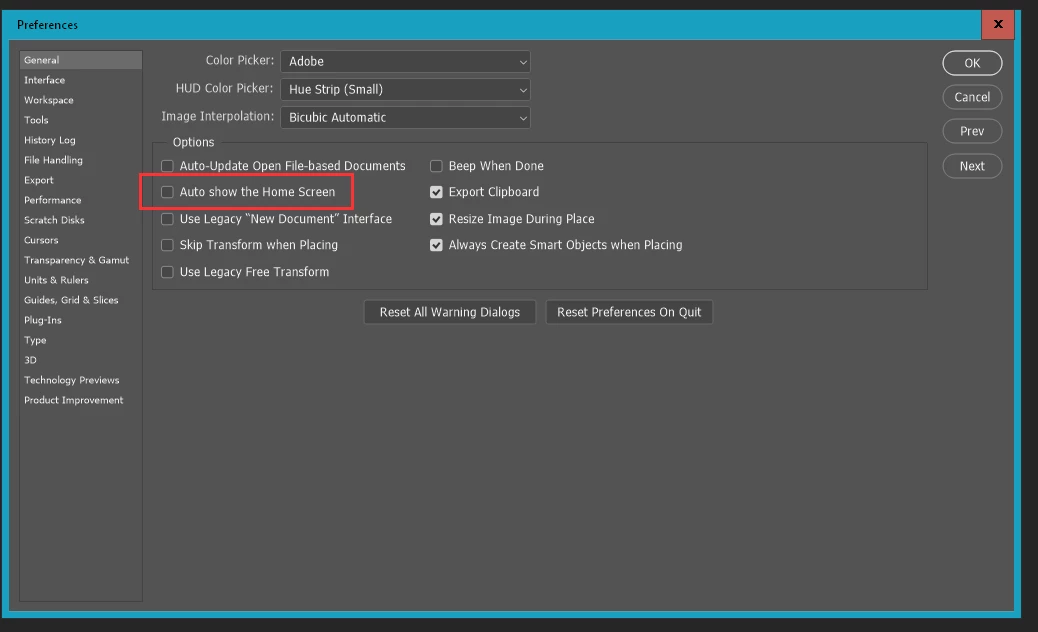Uncheck Always Create Smart Objects when Placing
Viewport: 1038px width, 632px height.
point(436,245)
